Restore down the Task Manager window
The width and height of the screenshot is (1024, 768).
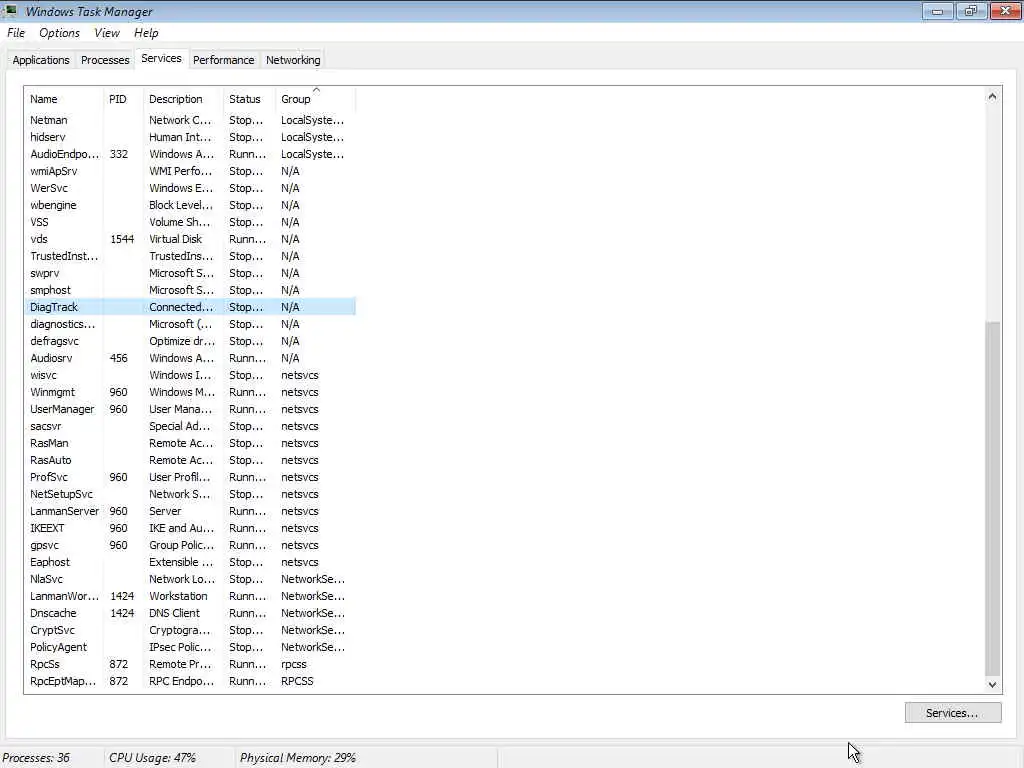971,11
